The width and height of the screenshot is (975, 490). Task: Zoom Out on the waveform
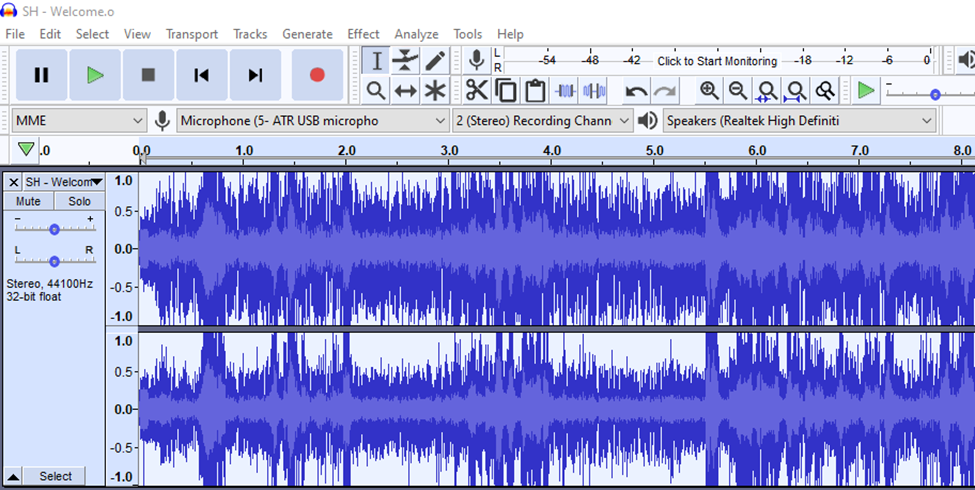click(x=738, y=91)
